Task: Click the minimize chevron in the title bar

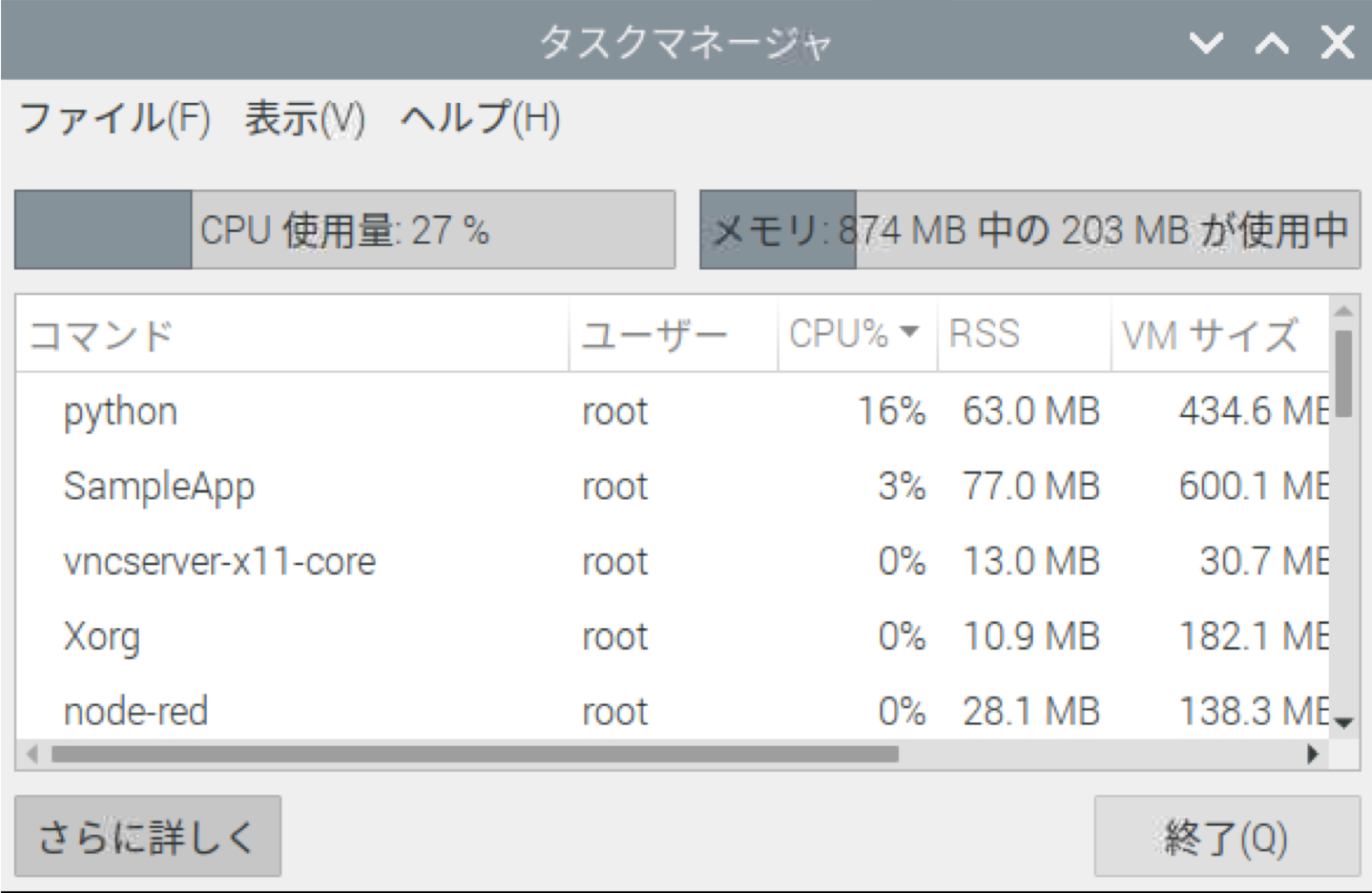Action: point(1206,43)
